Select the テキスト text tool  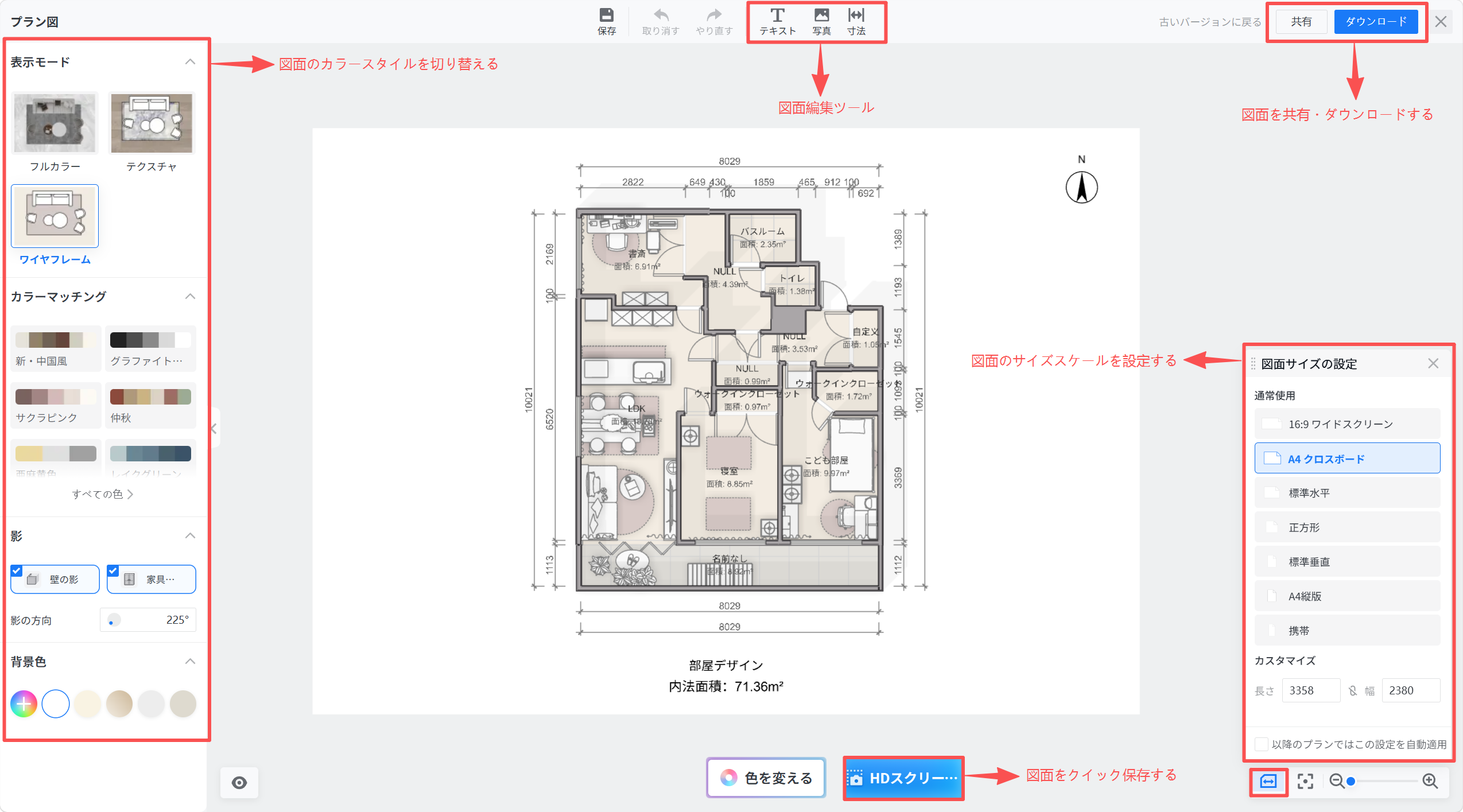[x=777, y=22]
